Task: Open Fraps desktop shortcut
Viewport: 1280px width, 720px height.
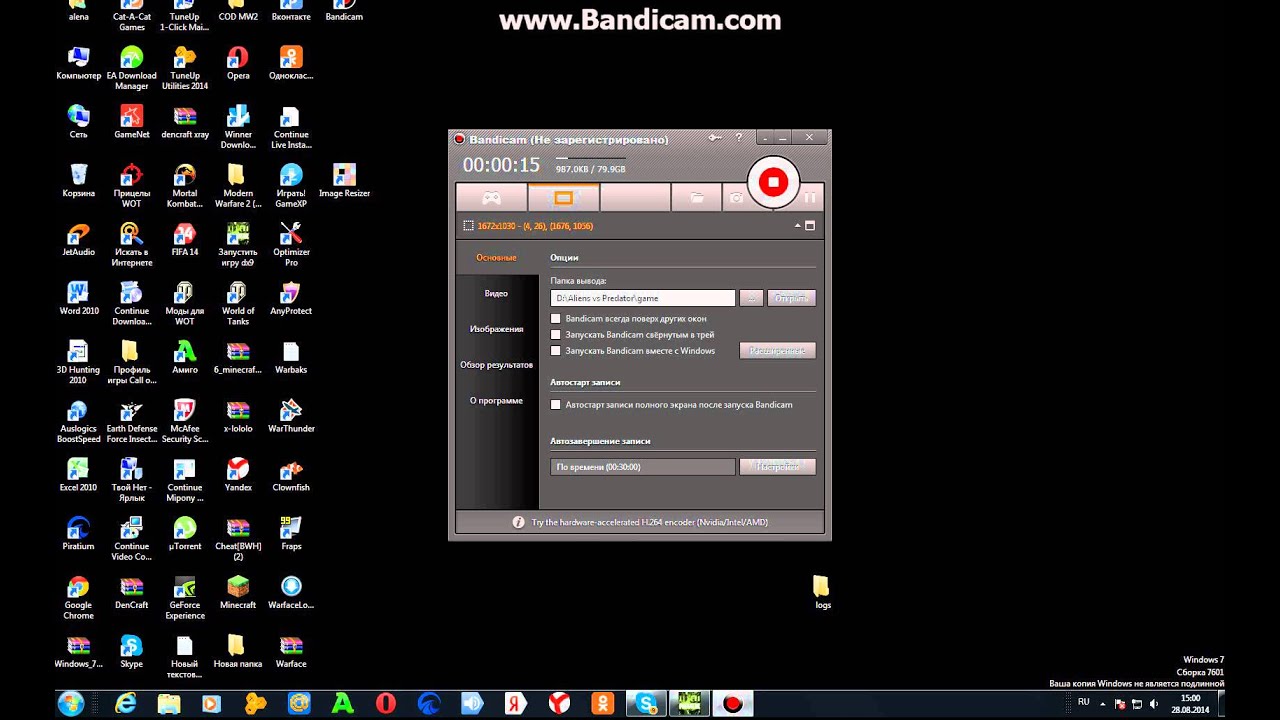Action: click(x=291, y=533)
